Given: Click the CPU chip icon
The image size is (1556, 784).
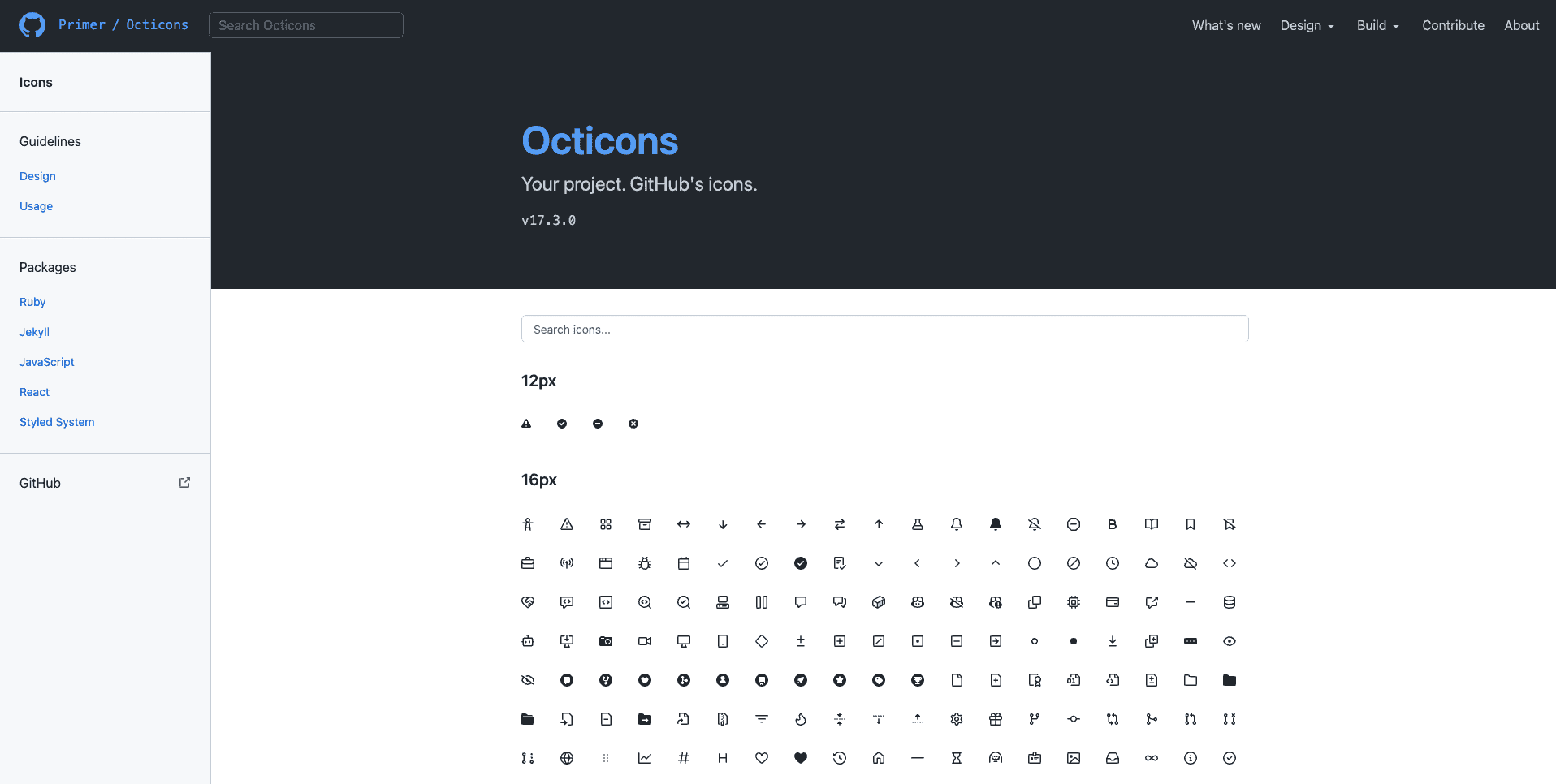Looking at the screenshot, I should tap(1074, 602).
